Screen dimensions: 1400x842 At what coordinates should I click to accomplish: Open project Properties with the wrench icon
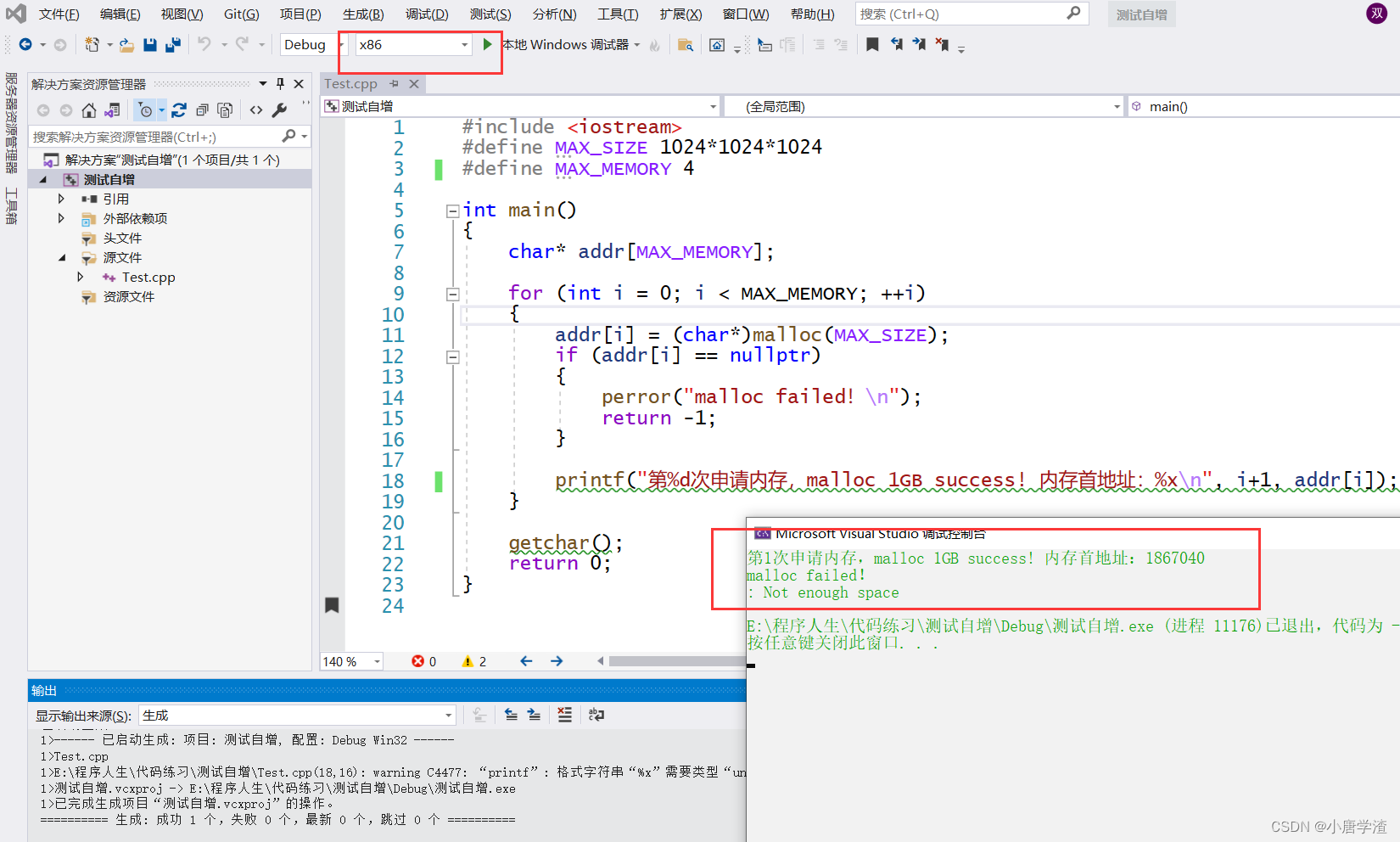pos(280,110)
